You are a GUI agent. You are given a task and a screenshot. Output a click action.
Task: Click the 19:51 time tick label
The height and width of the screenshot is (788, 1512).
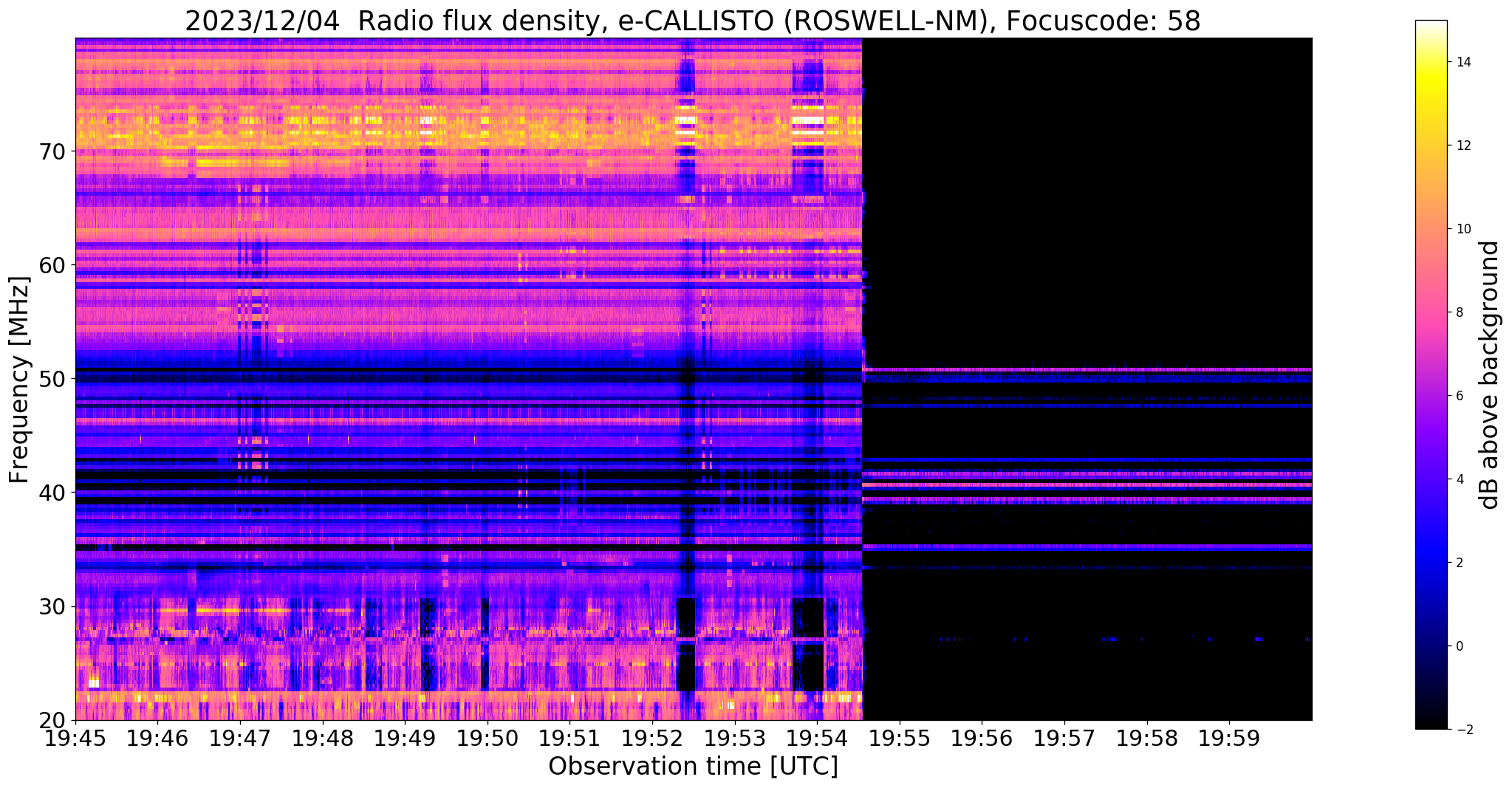[x=569, y=738]
